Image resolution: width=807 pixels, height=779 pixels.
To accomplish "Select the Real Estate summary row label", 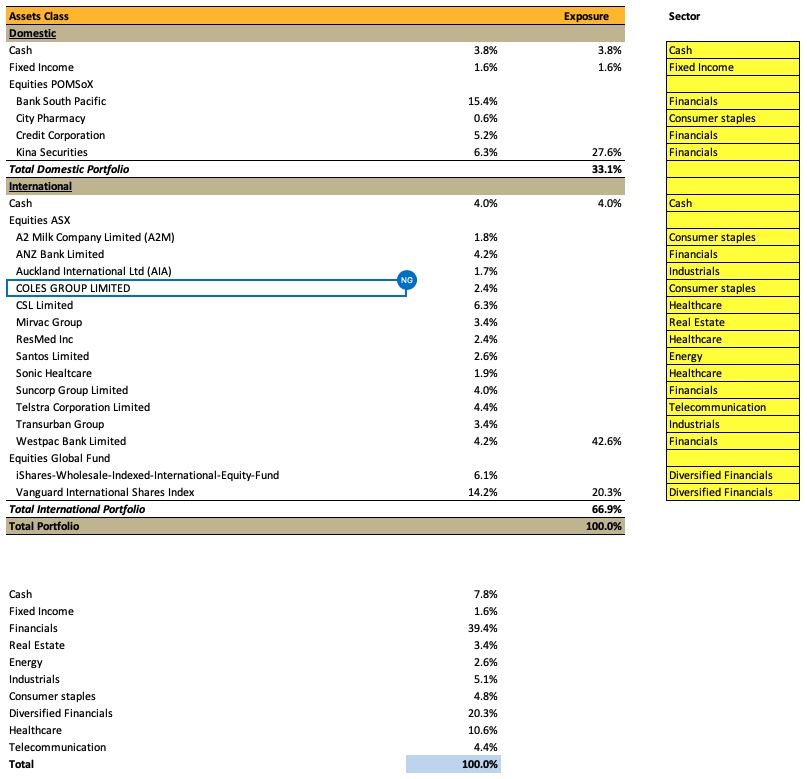I will point(37,645).
